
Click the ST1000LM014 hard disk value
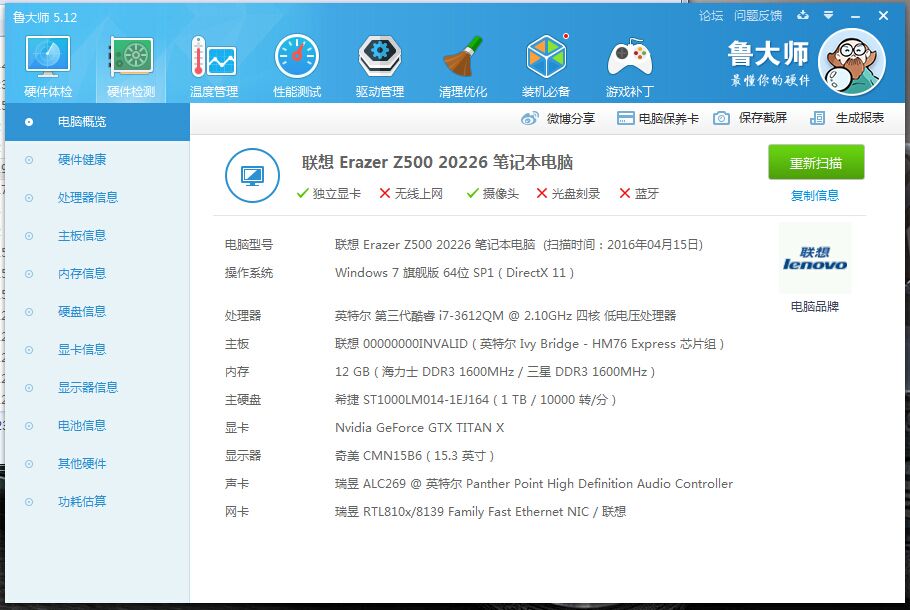pyautogui.click(x=475, y=399)
